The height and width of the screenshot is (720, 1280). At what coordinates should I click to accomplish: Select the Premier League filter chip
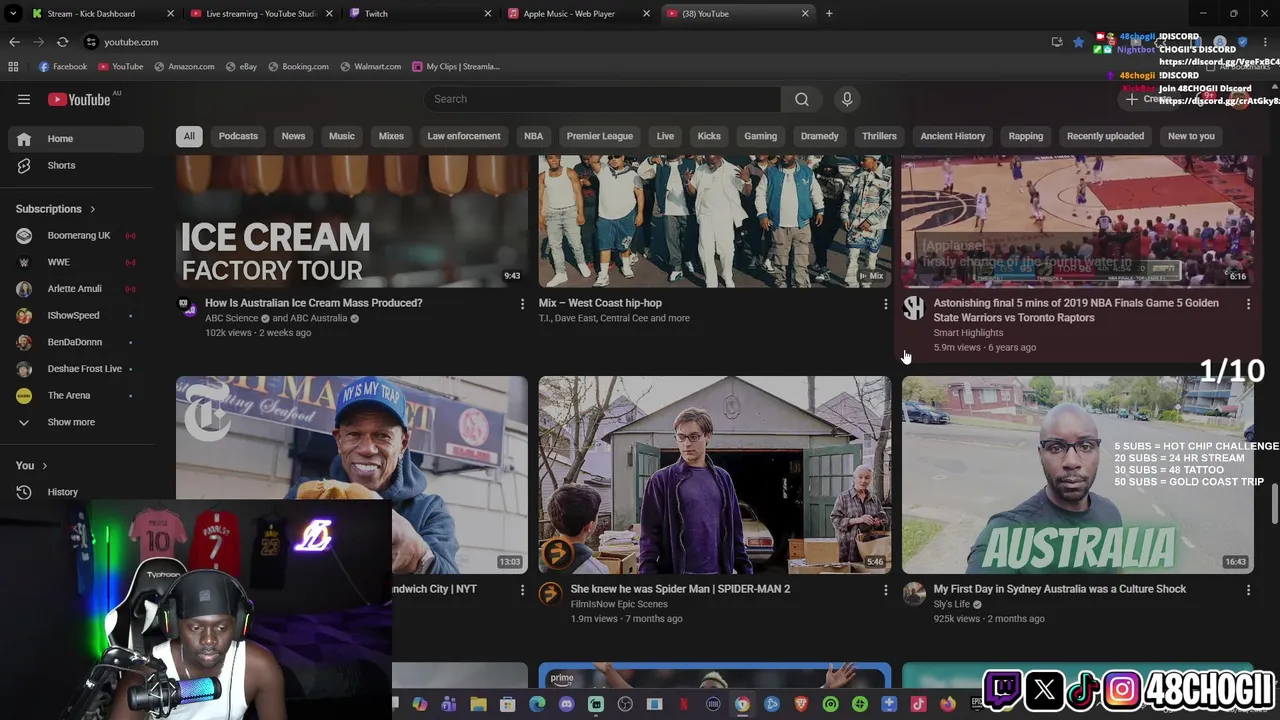(600, 136)
